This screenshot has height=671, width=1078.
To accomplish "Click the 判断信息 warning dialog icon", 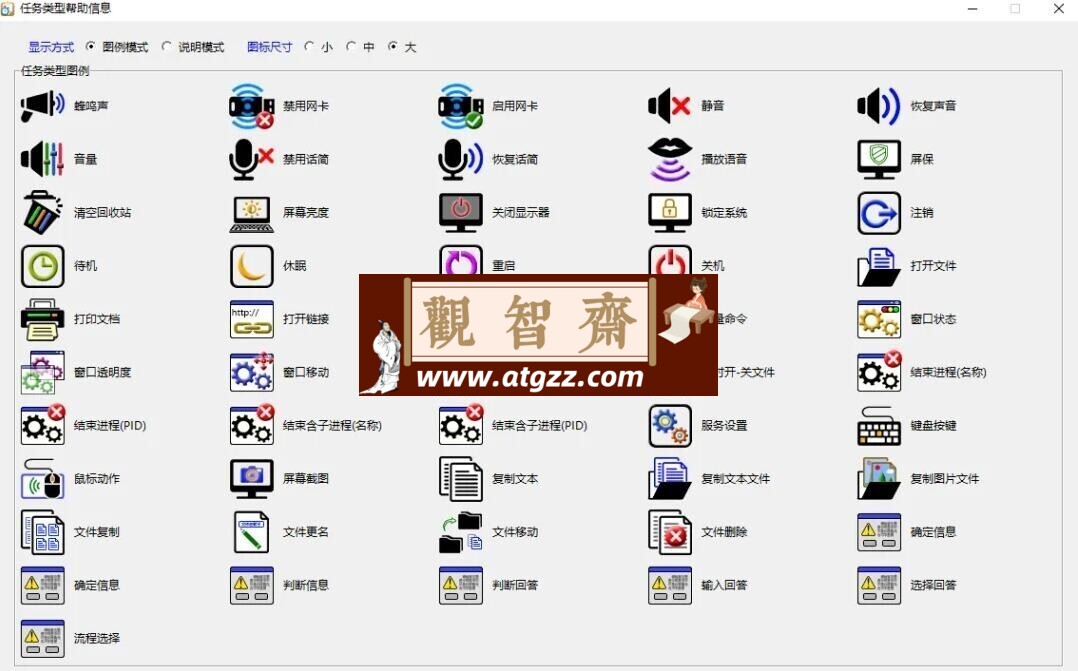I will (252, 586).
